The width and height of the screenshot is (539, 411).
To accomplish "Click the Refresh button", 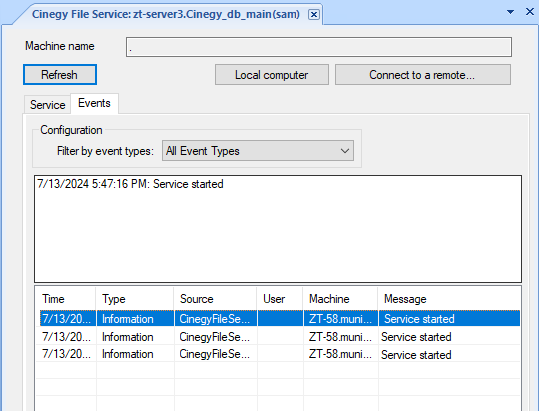I will [60, 75].
